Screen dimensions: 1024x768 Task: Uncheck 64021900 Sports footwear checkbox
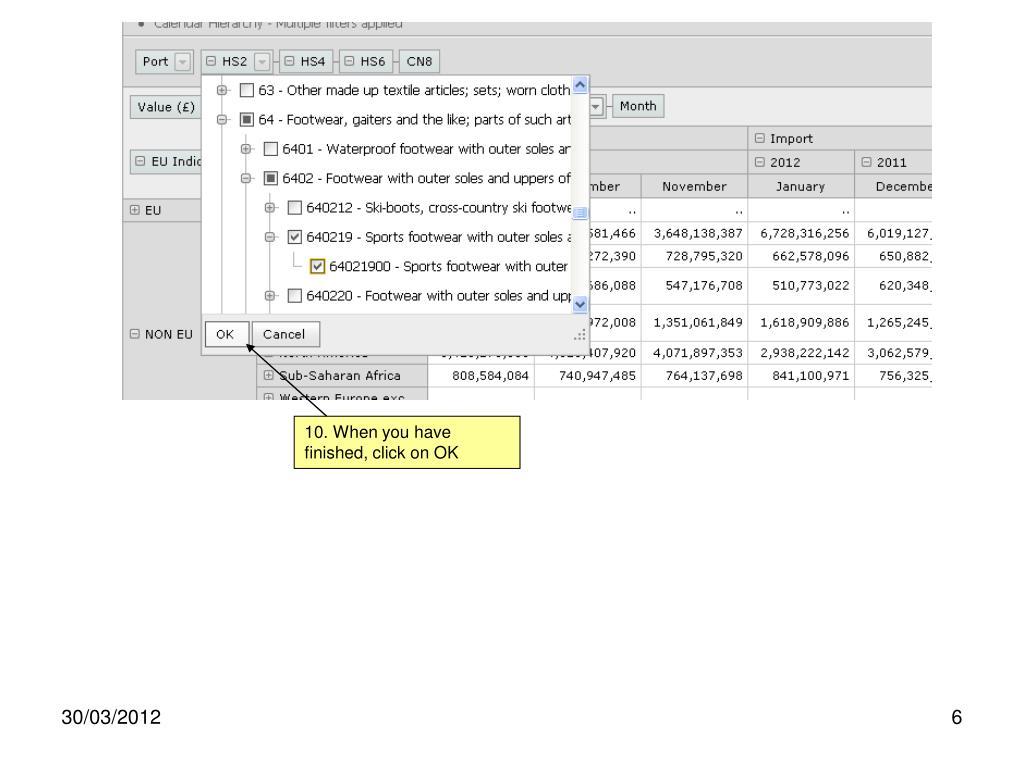point(317,266)
